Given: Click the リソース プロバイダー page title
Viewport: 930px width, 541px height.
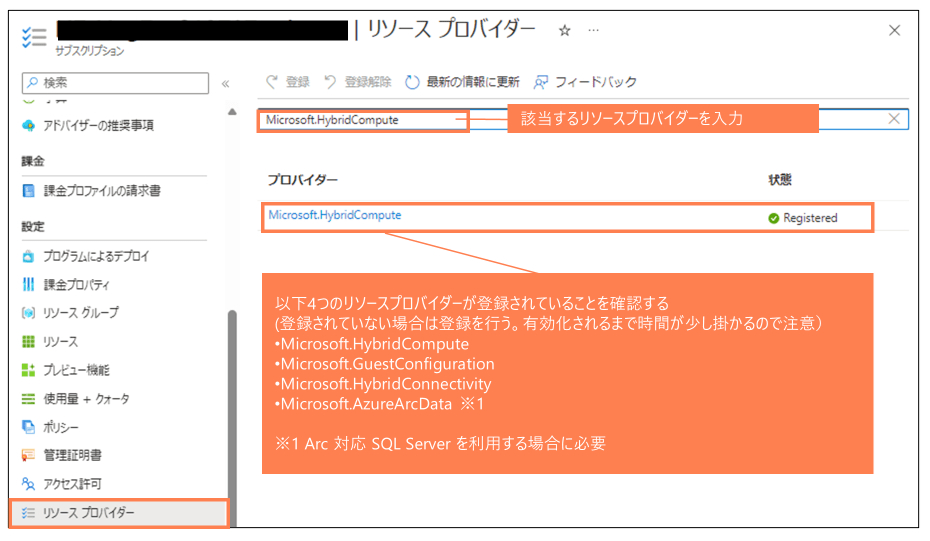Looking at the screenshot, I should pyautogui.click(x=451, y=28).
